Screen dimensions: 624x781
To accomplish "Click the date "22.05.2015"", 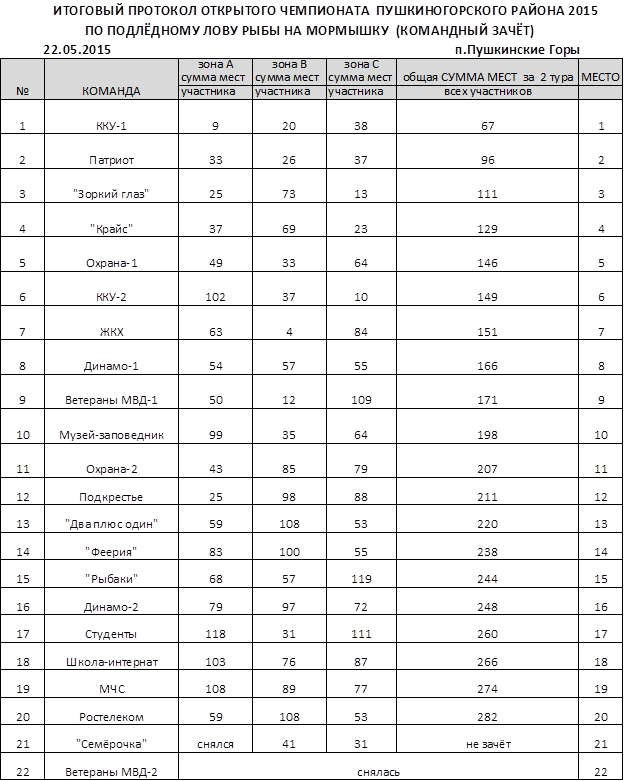I will point(77,50).
